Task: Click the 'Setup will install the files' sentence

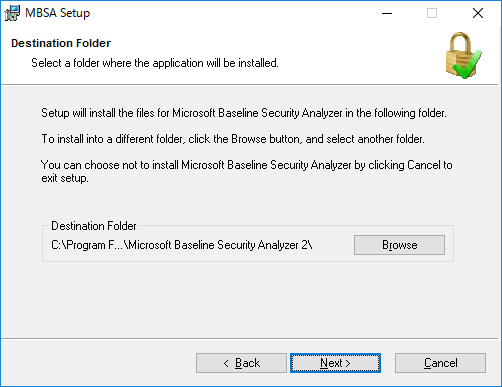Action: tap(244, 113)
